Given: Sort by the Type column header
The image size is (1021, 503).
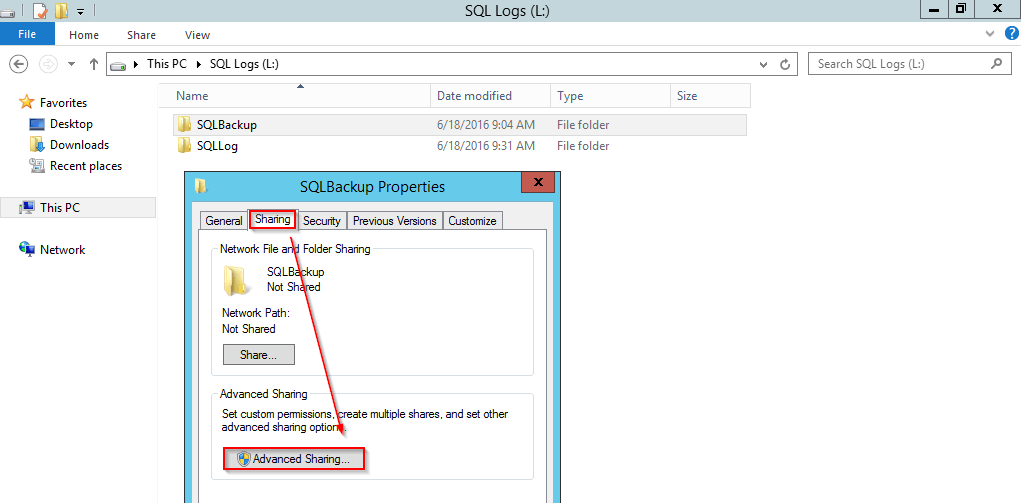Looking at the screenshot, I should [610, 96].
